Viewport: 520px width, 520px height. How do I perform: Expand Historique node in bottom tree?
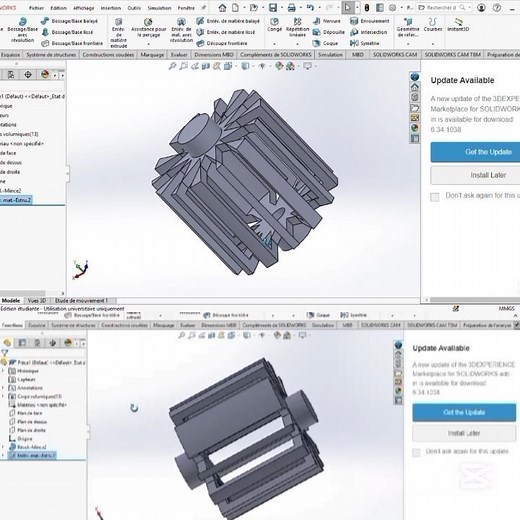pyautogui.click(x=3, y=371)
